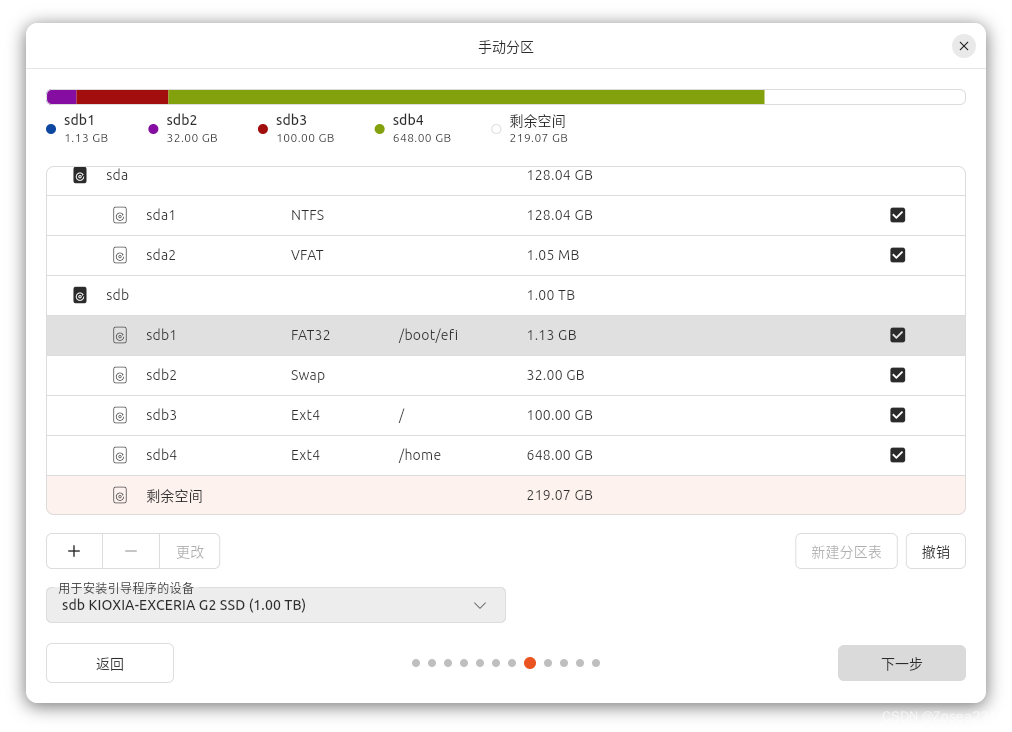
Task: Click the sdb1 partition icon
Action: tap(120, 335)
